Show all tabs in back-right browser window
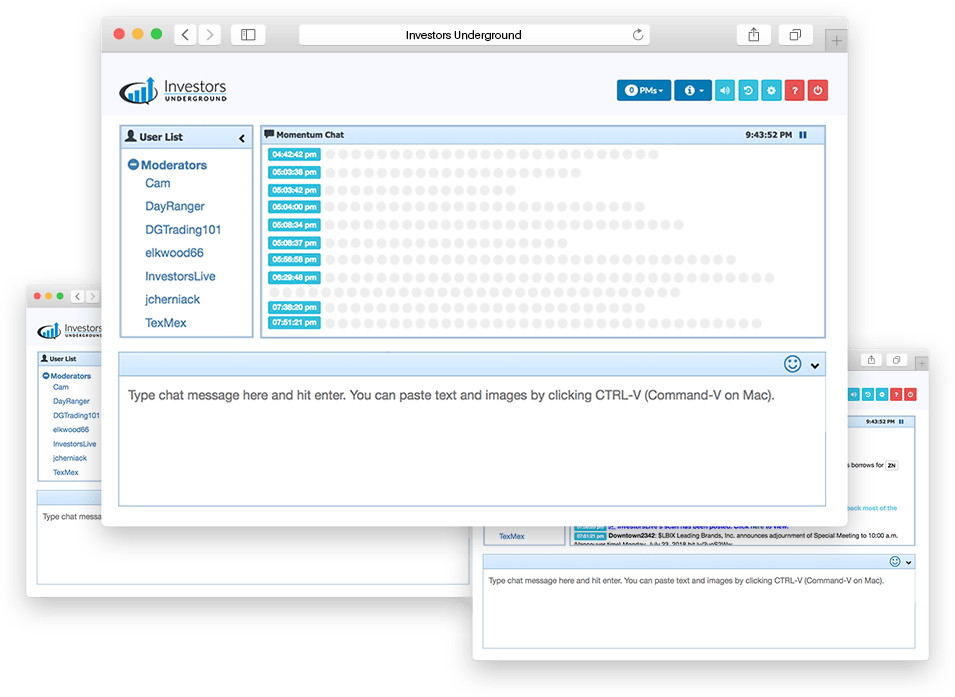The image size is (955, 697). tap(897, 360)
